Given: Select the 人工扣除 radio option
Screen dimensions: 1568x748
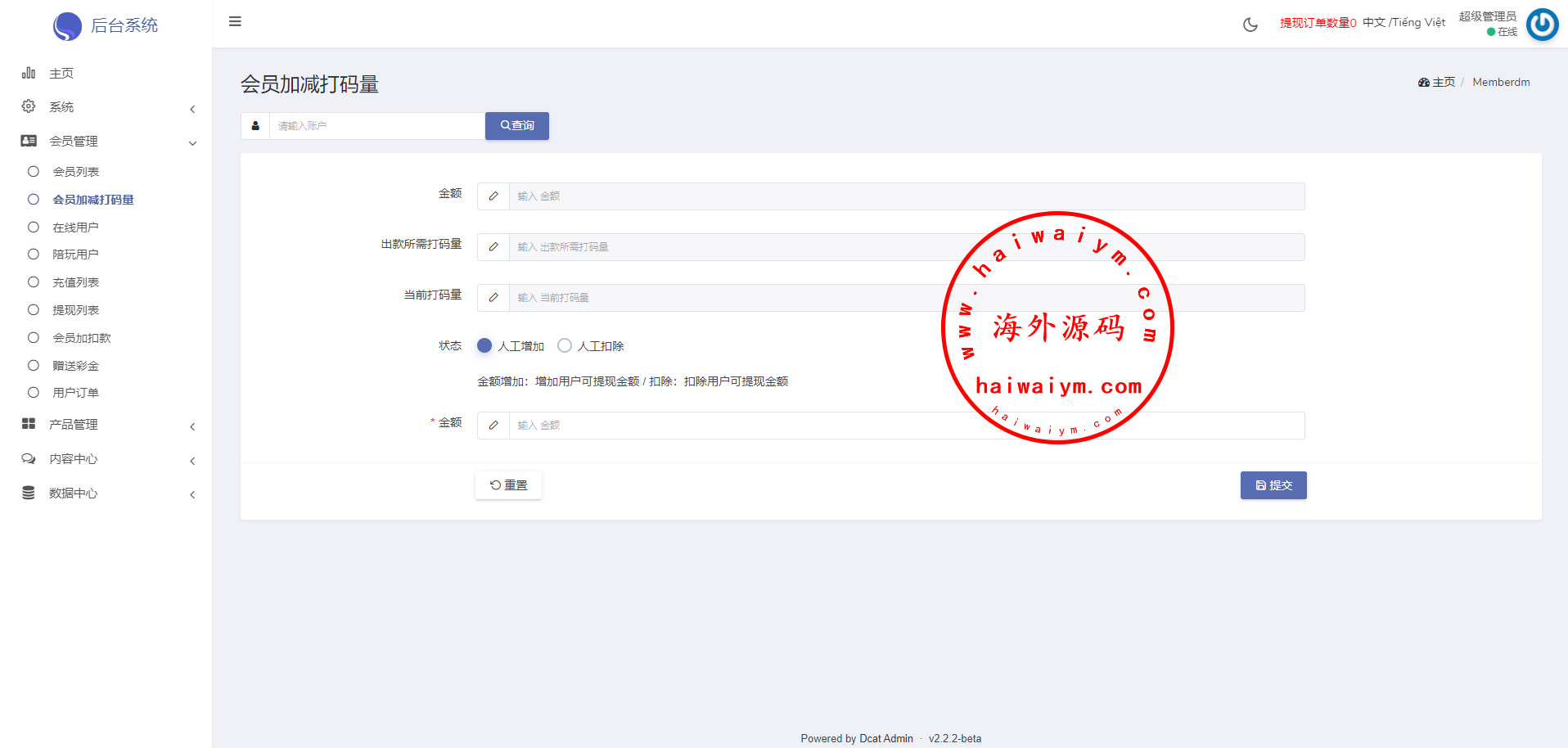Looking at the screenshot, I should pos(565,345).
